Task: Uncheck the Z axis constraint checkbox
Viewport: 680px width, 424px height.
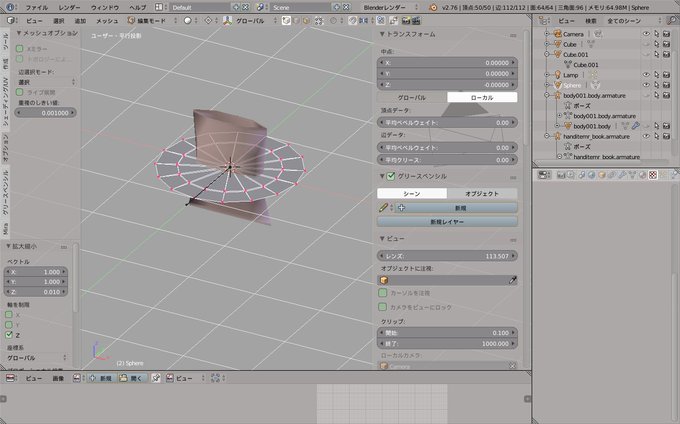Action: coord(9,335)
